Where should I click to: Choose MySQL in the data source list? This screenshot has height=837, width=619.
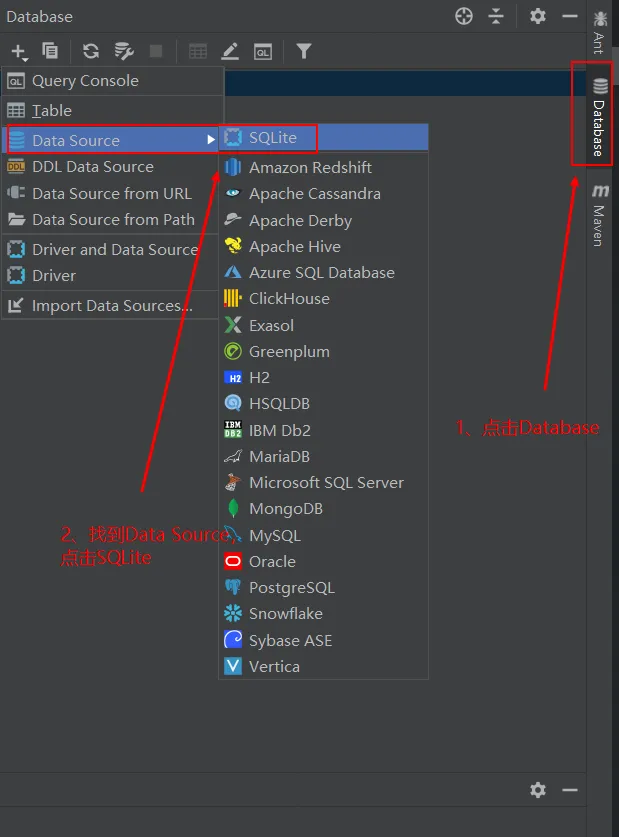click(274, 535)
